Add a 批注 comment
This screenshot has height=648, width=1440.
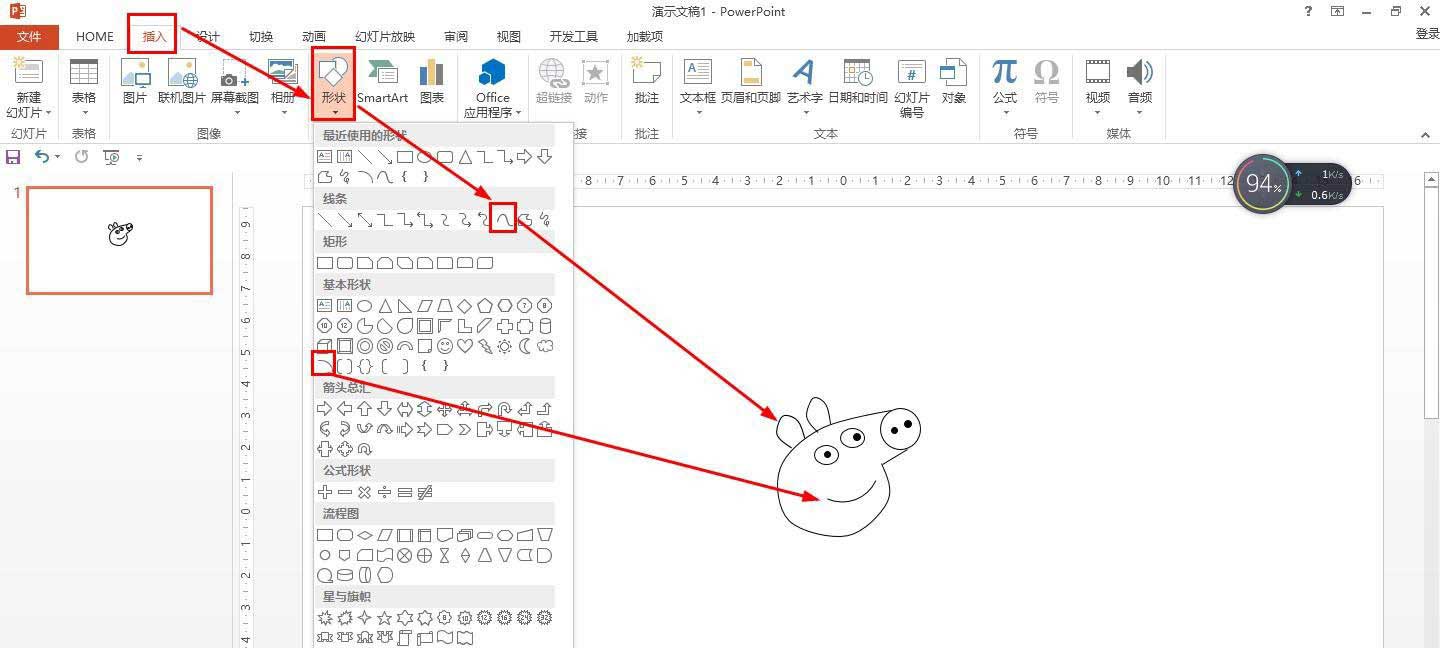[647, 81]
